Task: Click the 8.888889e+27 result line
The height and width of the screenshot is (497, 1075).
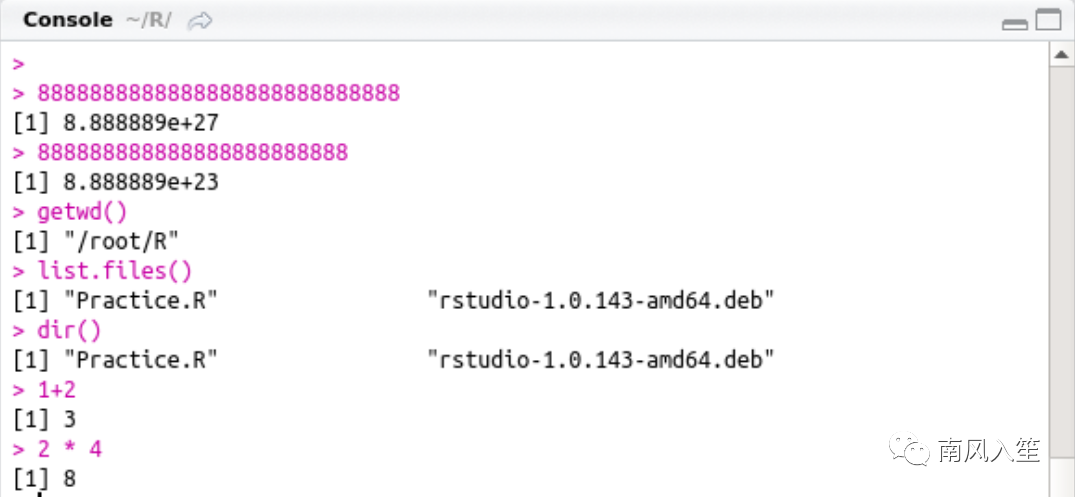Action: click(116, 123)
